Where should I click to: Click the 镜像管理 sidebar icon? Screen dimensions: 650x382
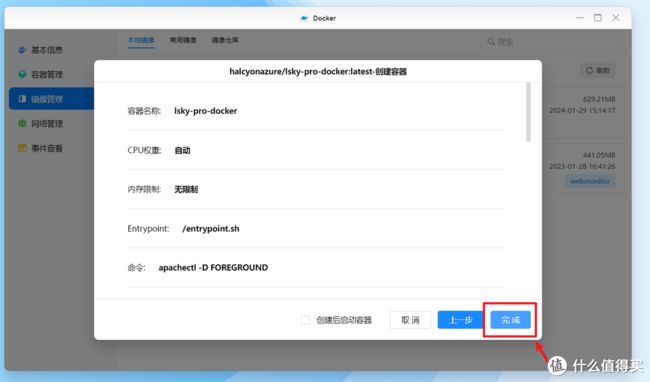(x=22, y=99)
